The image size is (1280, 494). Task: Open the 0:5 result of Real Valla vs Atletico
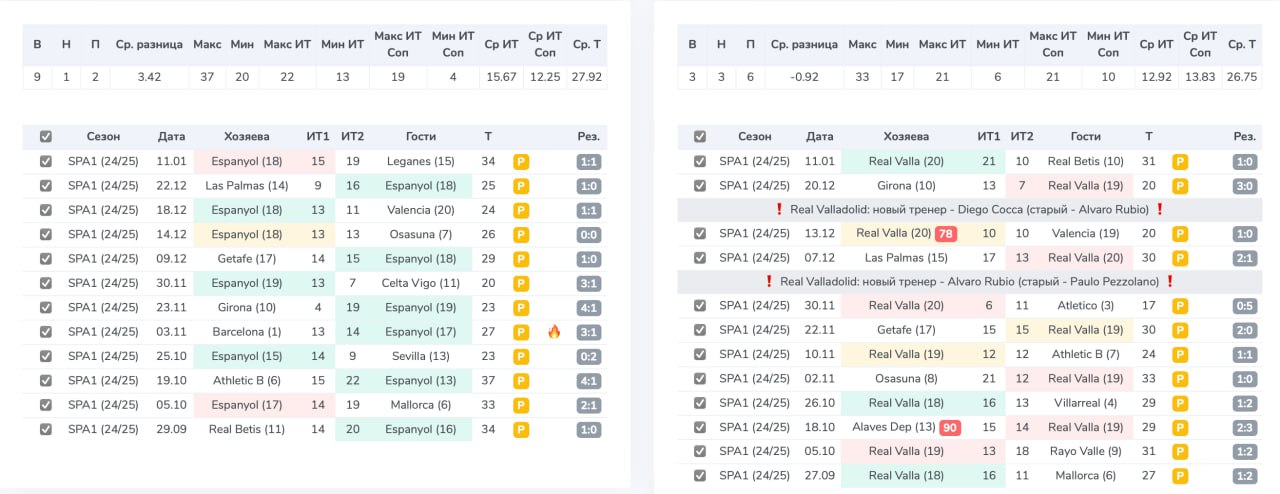1245,306
